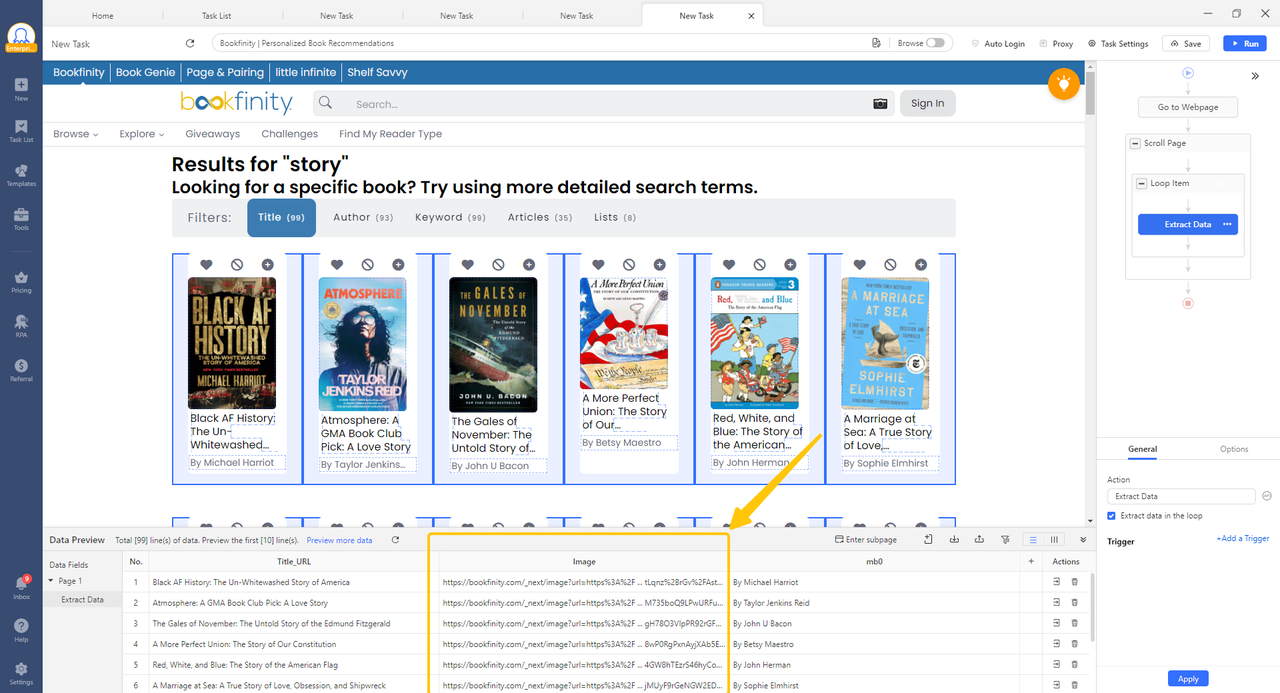Open Tools in the left sidebar
1280x693 pixels.
click(x=21, y=219)
